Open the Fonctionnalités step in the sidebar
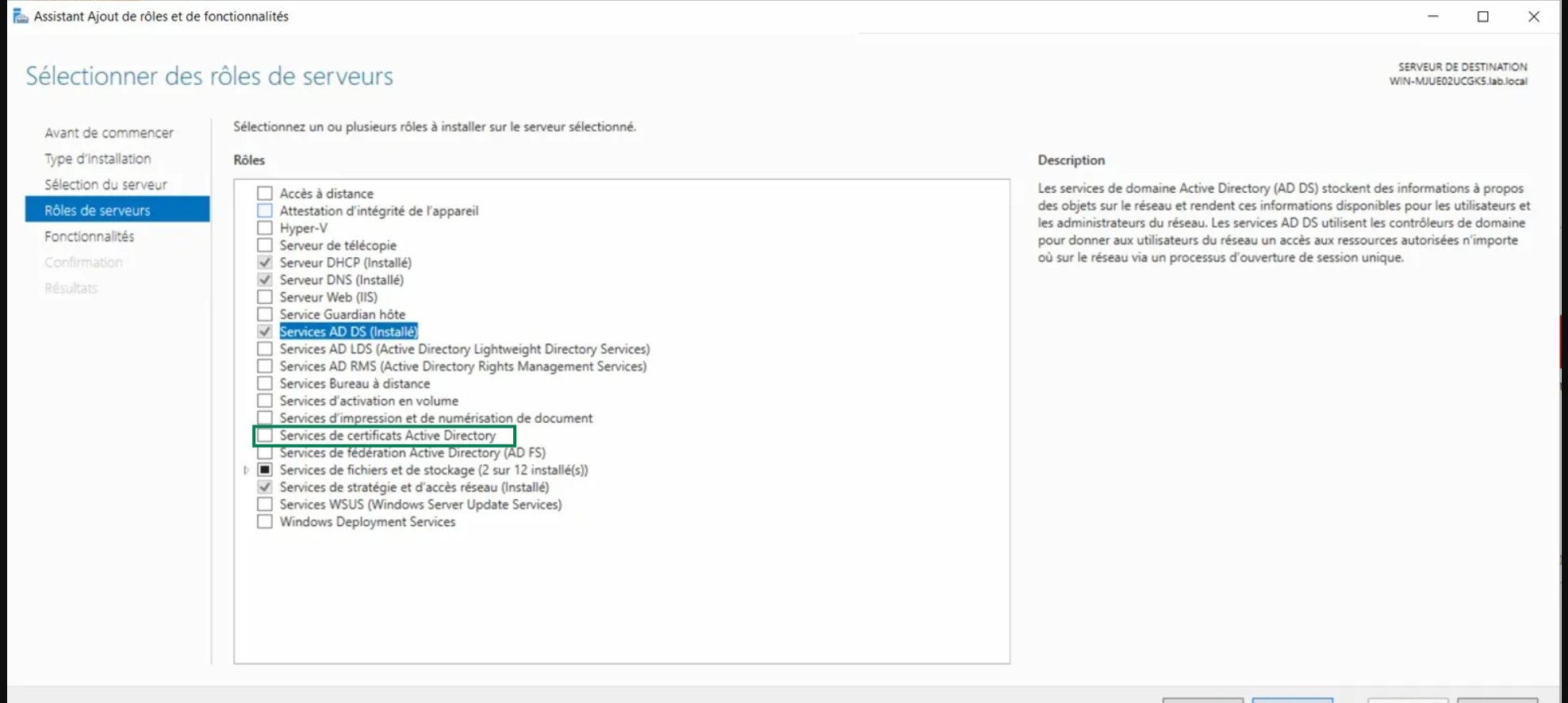The image size is (1568, 703). (x=90, y=236)
